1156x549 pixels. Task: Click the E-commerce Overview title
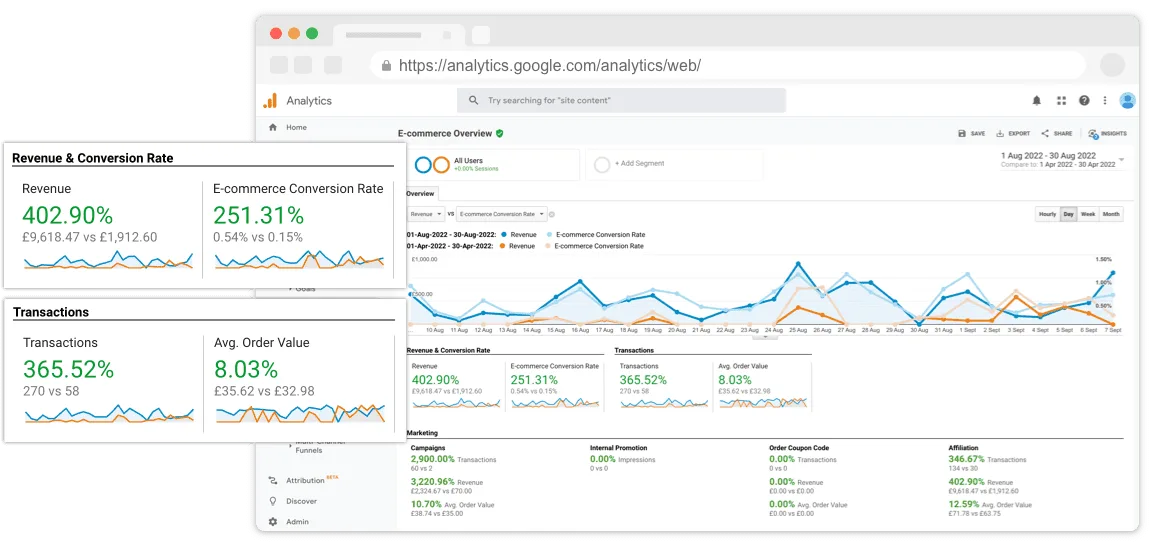click(x=445, y=133)
